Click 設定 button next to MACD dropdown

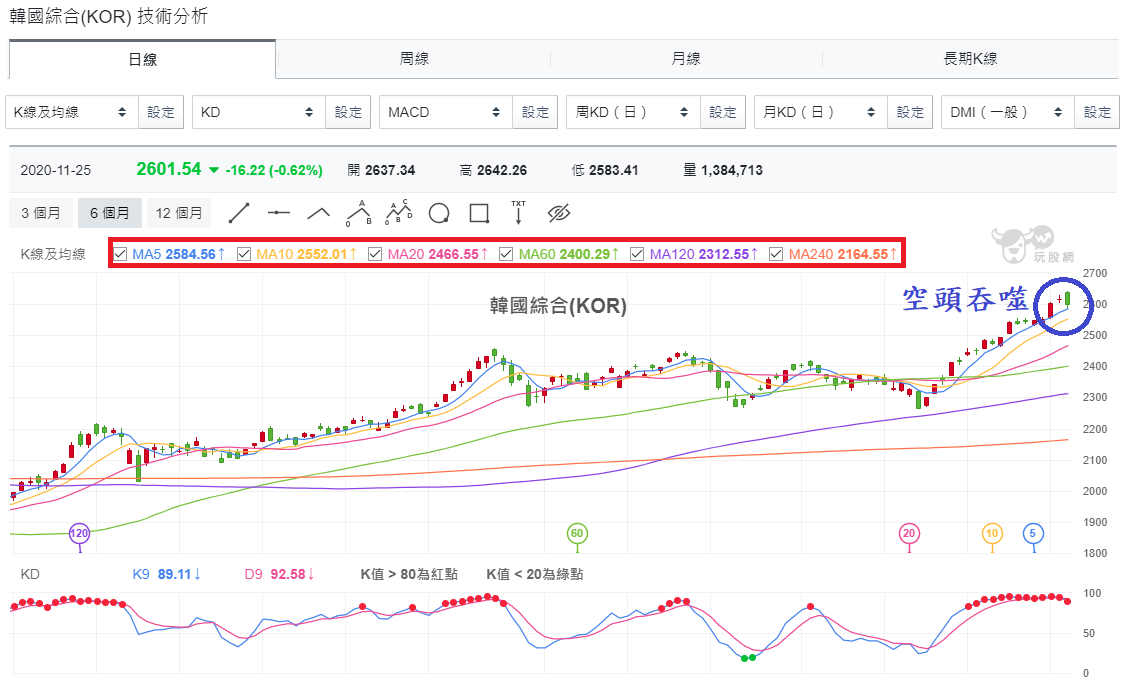tap(535, 112)
